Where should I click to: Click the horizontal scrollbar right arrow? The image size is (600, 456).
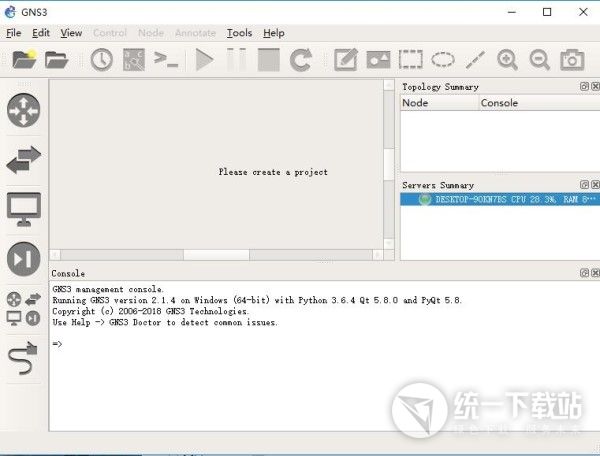click(x=377, y=255)
